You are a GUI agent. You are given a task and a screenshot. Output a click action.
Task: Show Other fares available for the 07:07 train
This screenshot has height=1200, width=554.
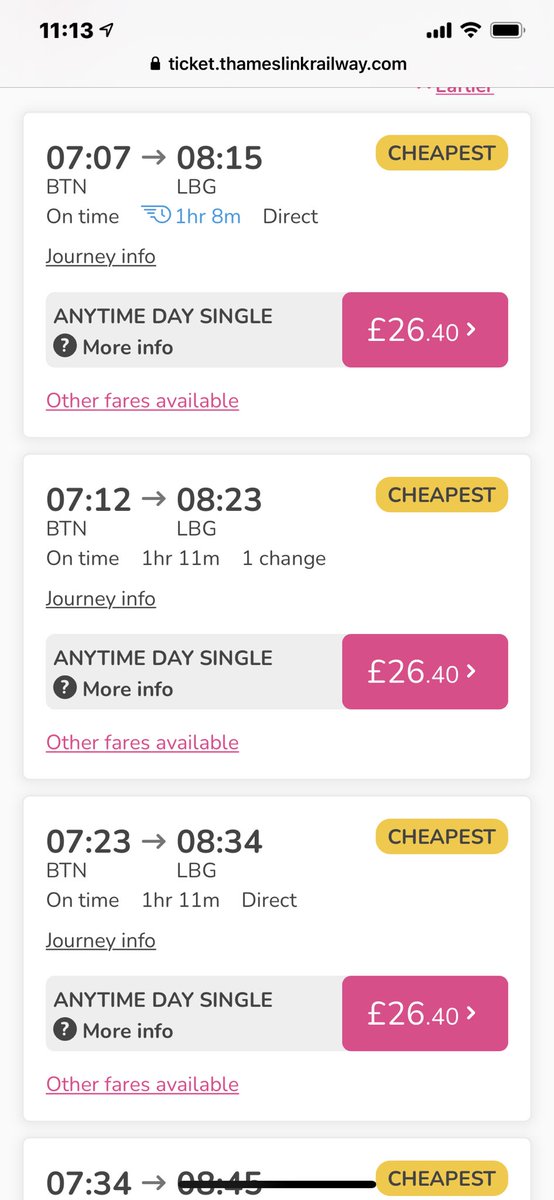(142, 401)
